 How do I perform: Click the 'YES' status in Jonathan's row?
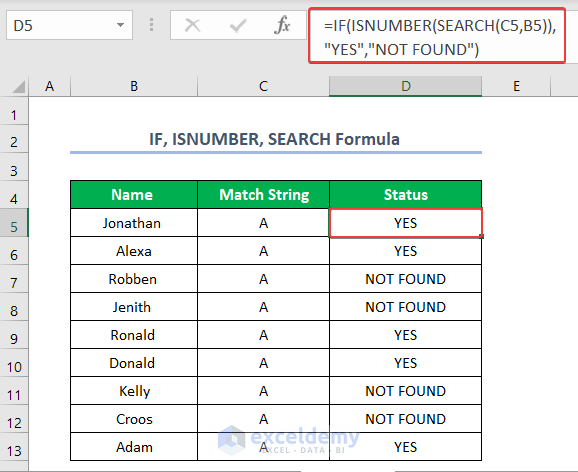coord(405,223)
